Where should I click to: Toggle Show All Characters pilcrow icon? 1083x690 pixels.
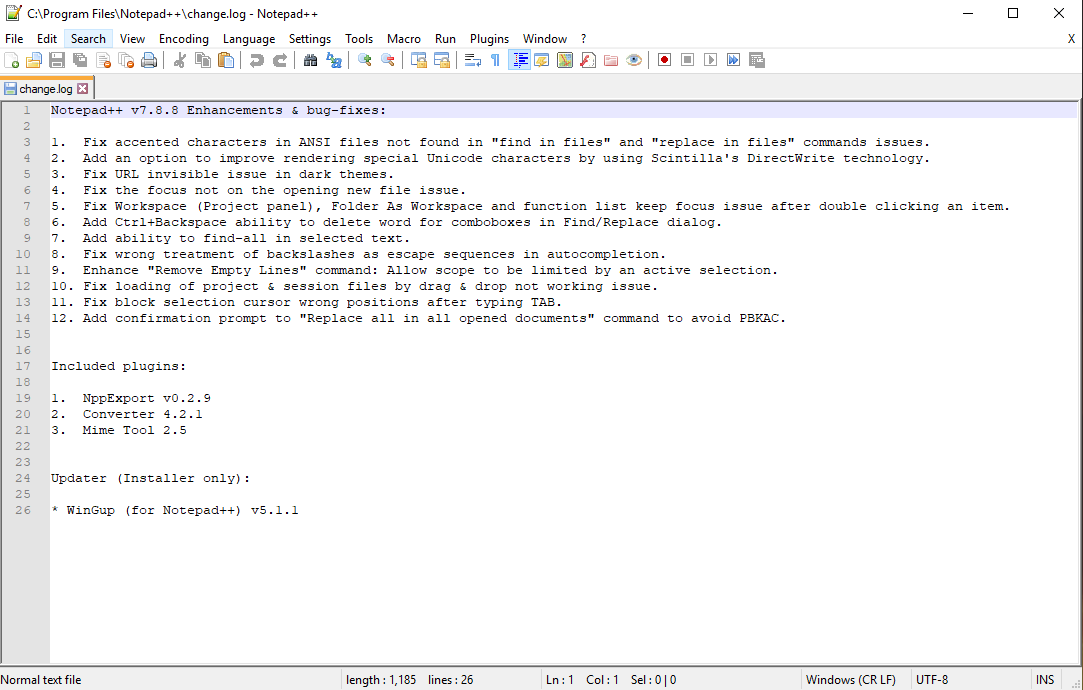click(495, 60)
